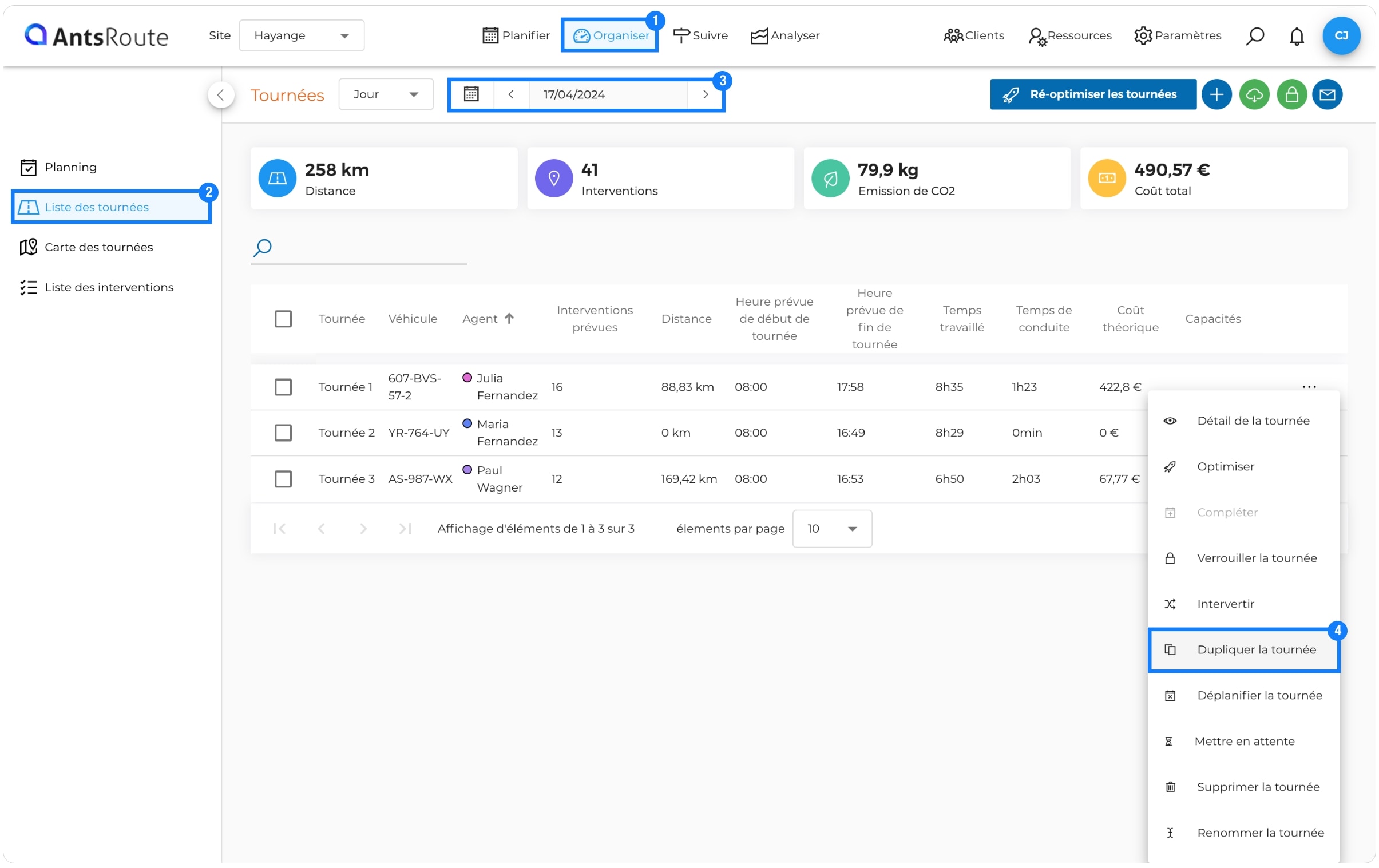The width and height of the screenshot is (1379, 868).
Task: Click the Coût total money icon
Action: 1107,178
